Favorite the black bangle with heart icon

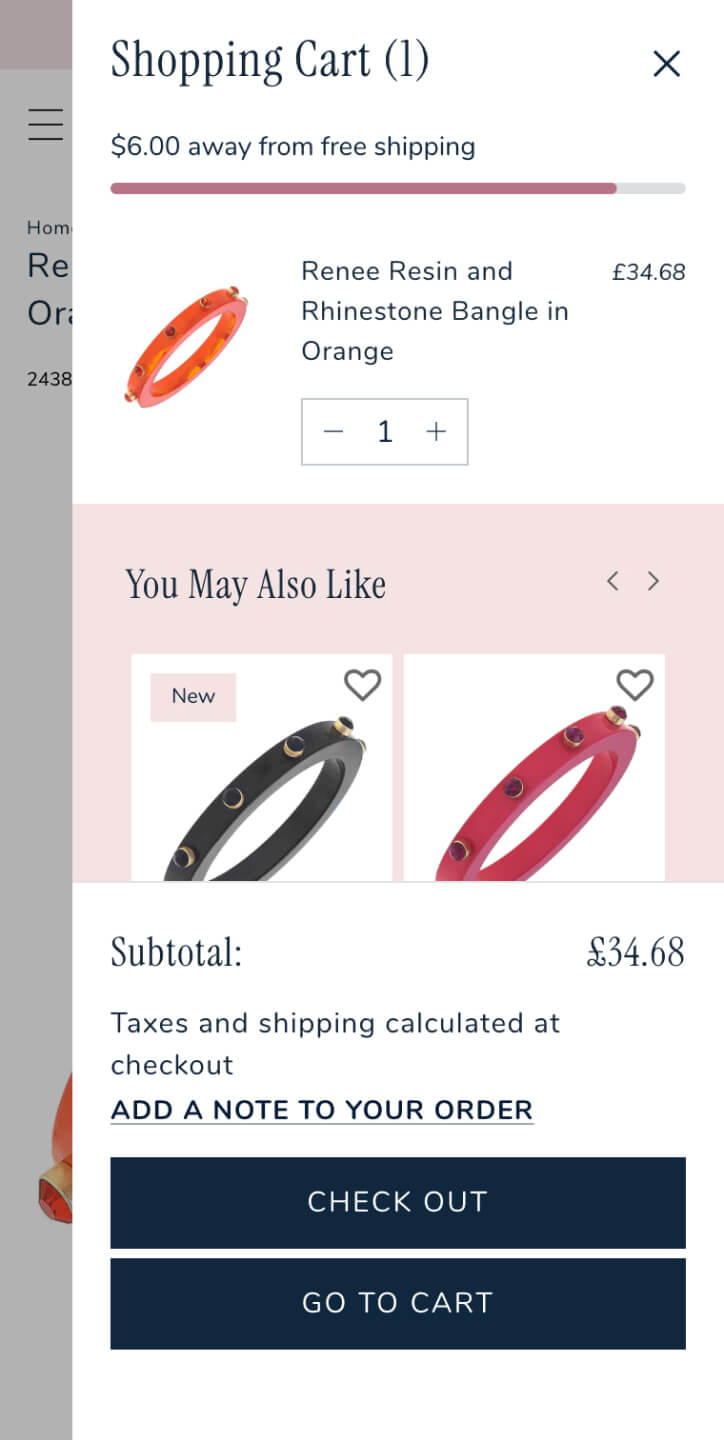362,685
